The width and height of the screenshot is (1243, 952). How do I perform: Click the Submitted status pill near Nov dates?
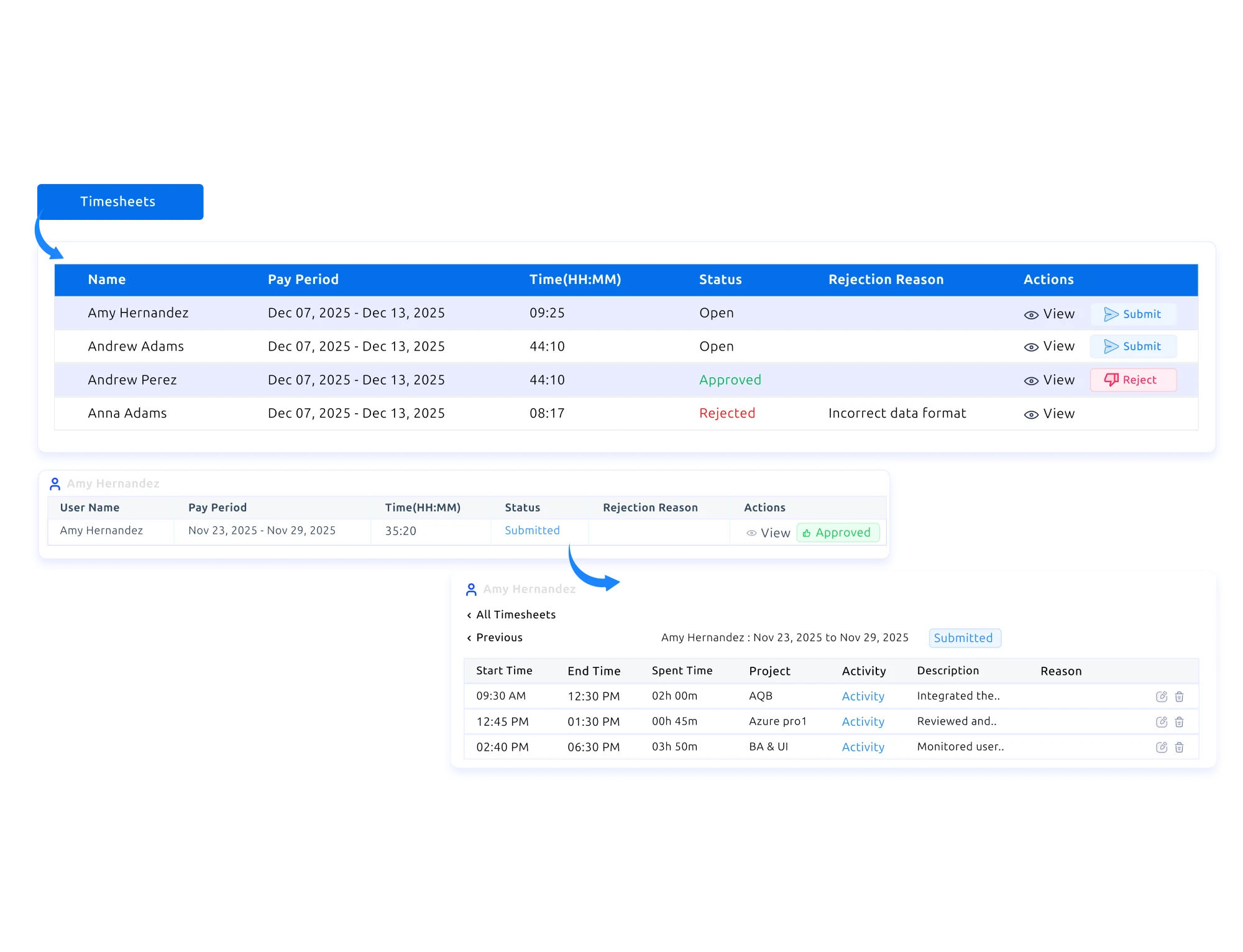click(965, 638)
